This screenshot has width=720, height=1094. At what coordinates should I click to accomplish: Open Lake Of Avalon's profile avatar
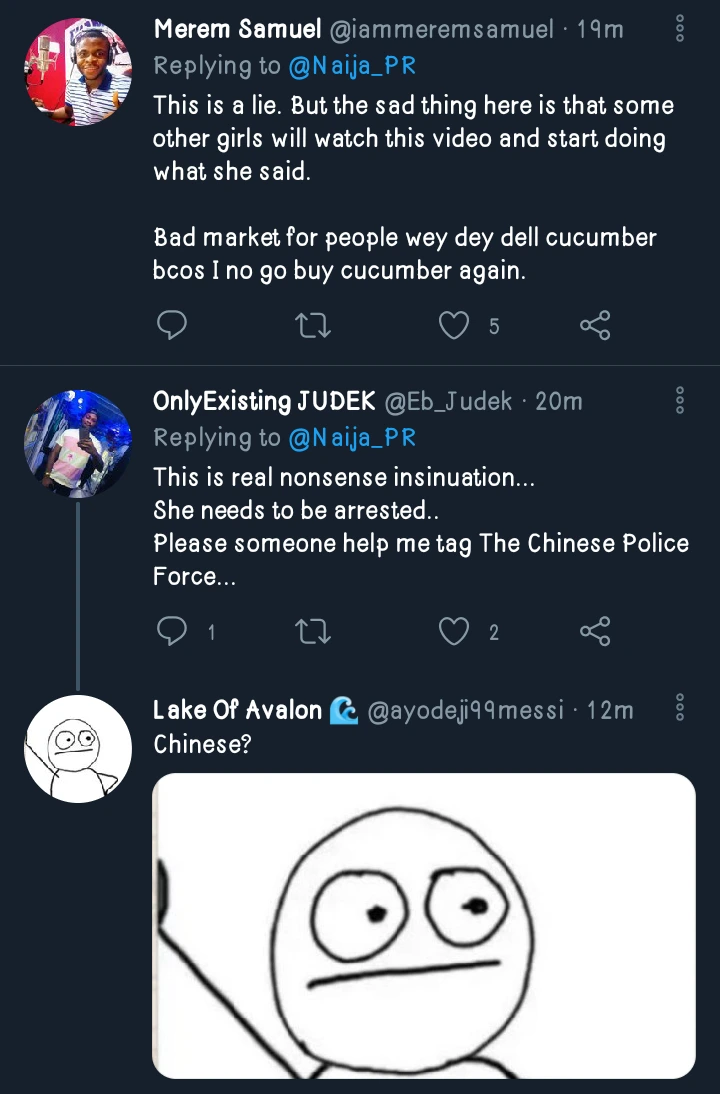[77, 749]
